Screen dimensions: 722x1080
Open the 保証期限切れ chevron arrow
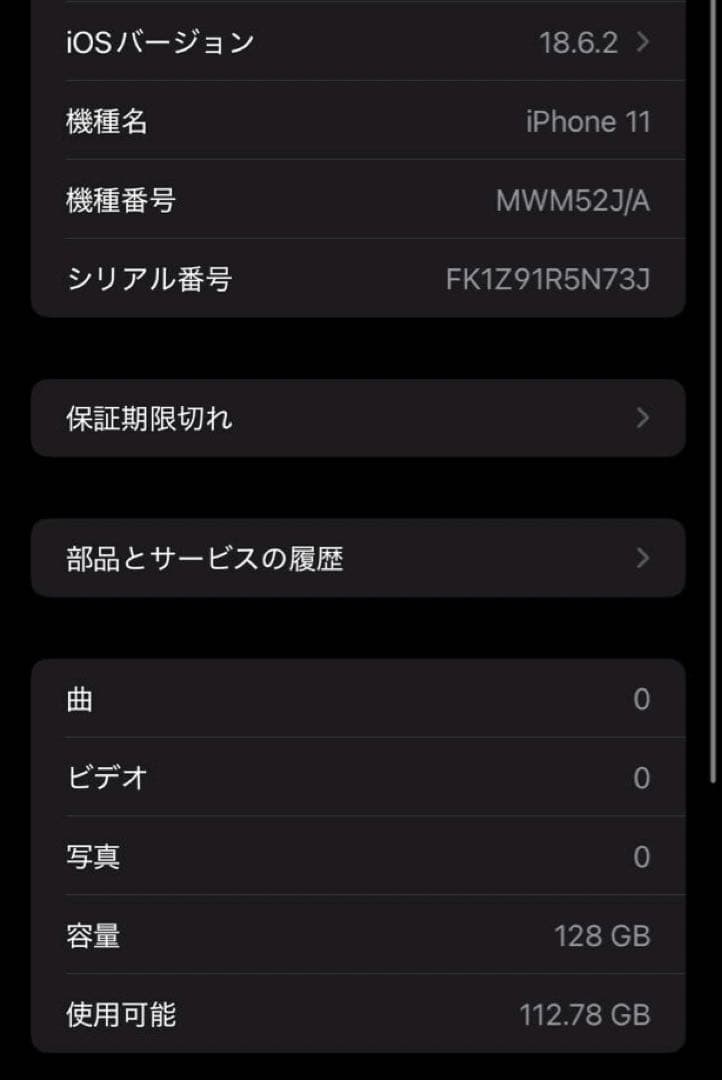(643, 418)
